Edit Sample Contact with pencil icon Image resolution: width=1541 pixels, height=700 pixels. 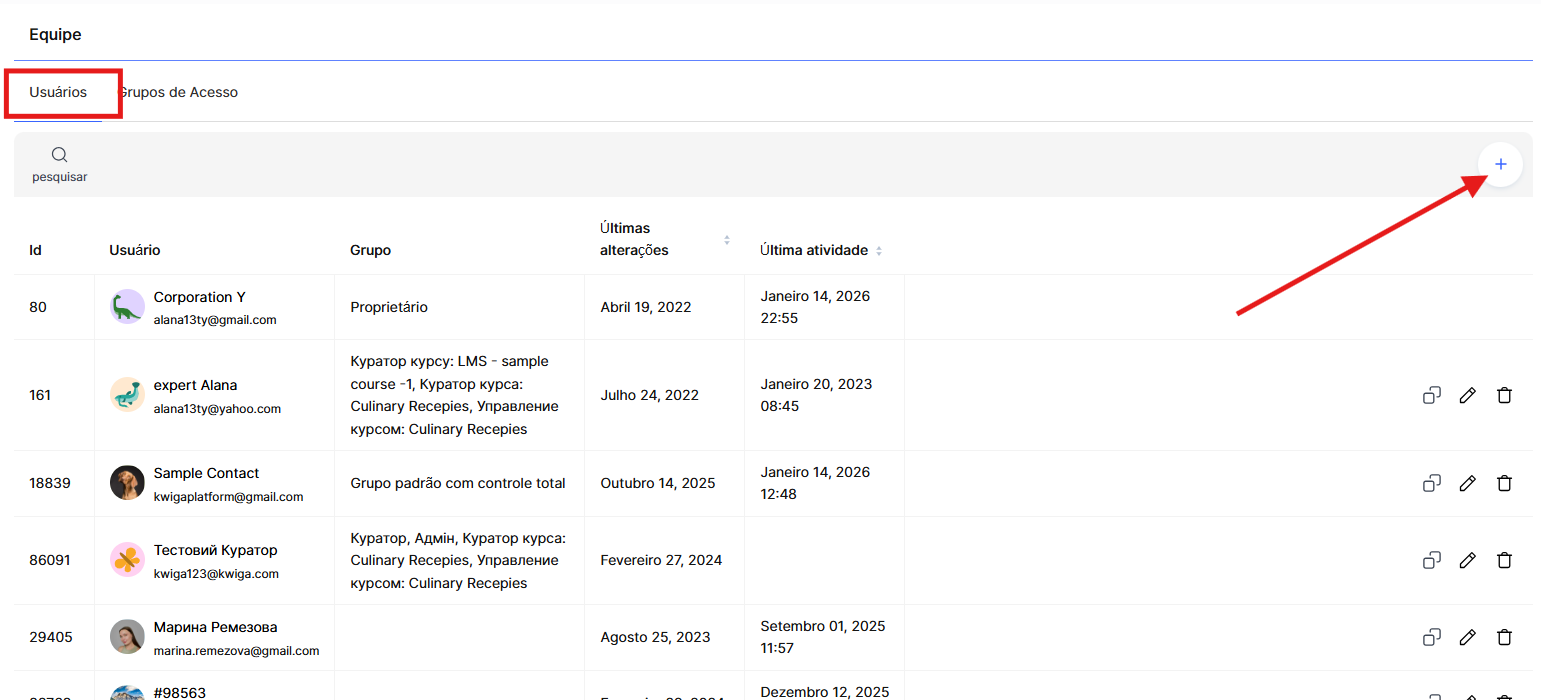pyautogui.click(x=1467, y=483)
